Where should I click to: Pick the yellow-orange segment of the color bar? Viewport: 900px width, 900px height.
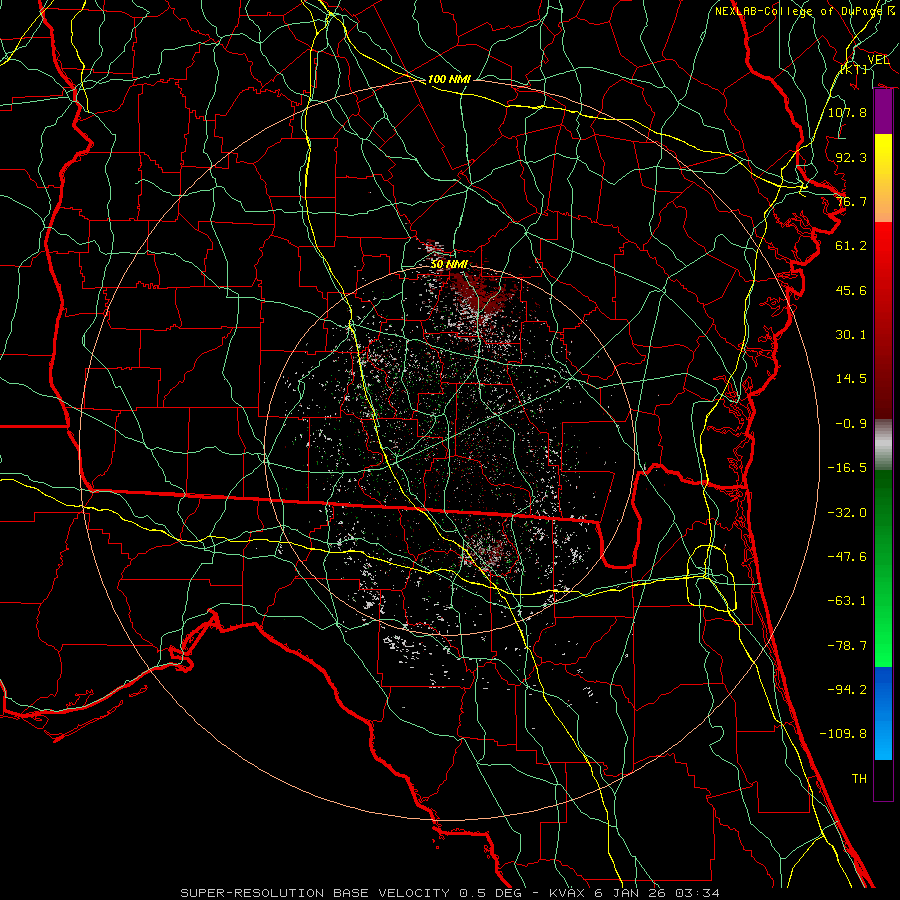(883, 178)
